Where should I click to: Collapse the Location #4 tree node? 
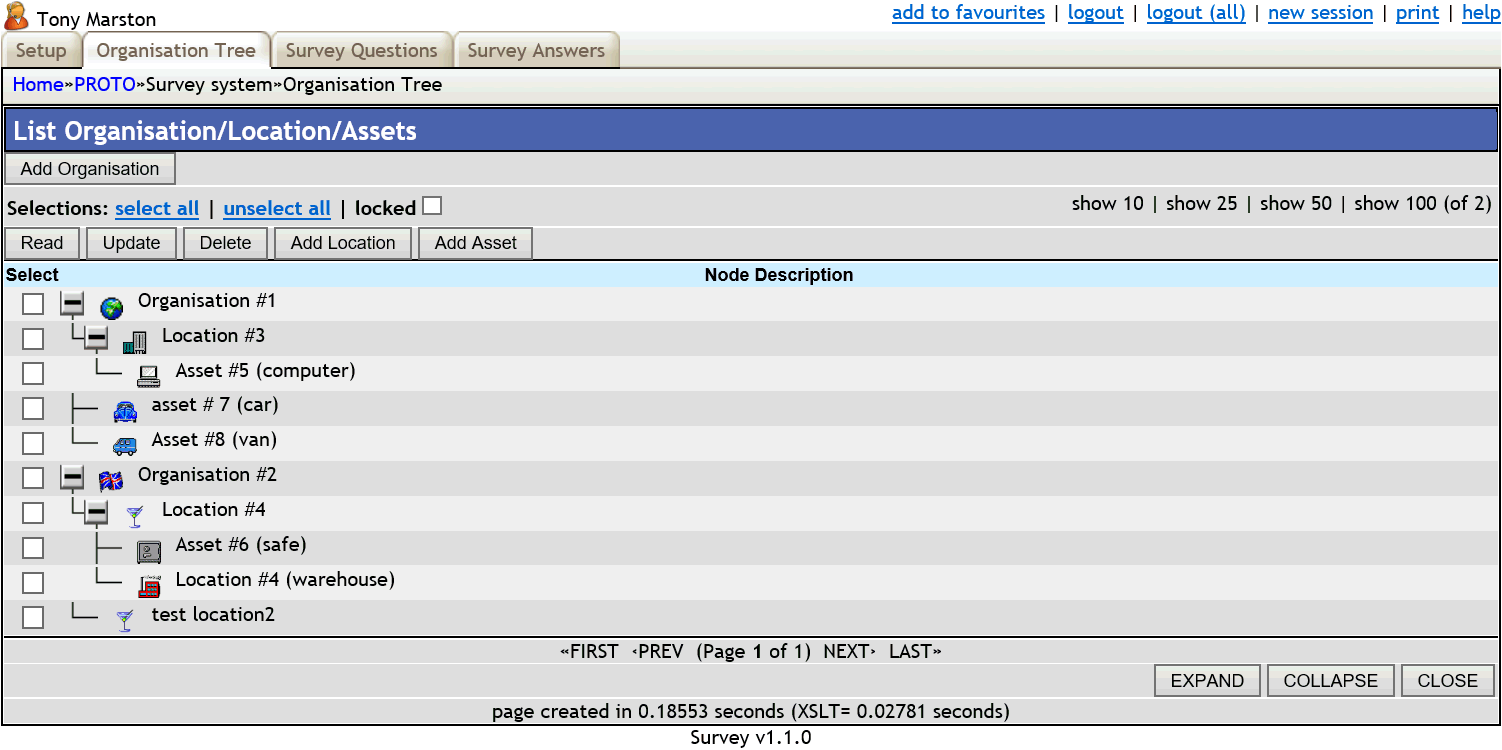pyautogui.click(x=96, y=512)
